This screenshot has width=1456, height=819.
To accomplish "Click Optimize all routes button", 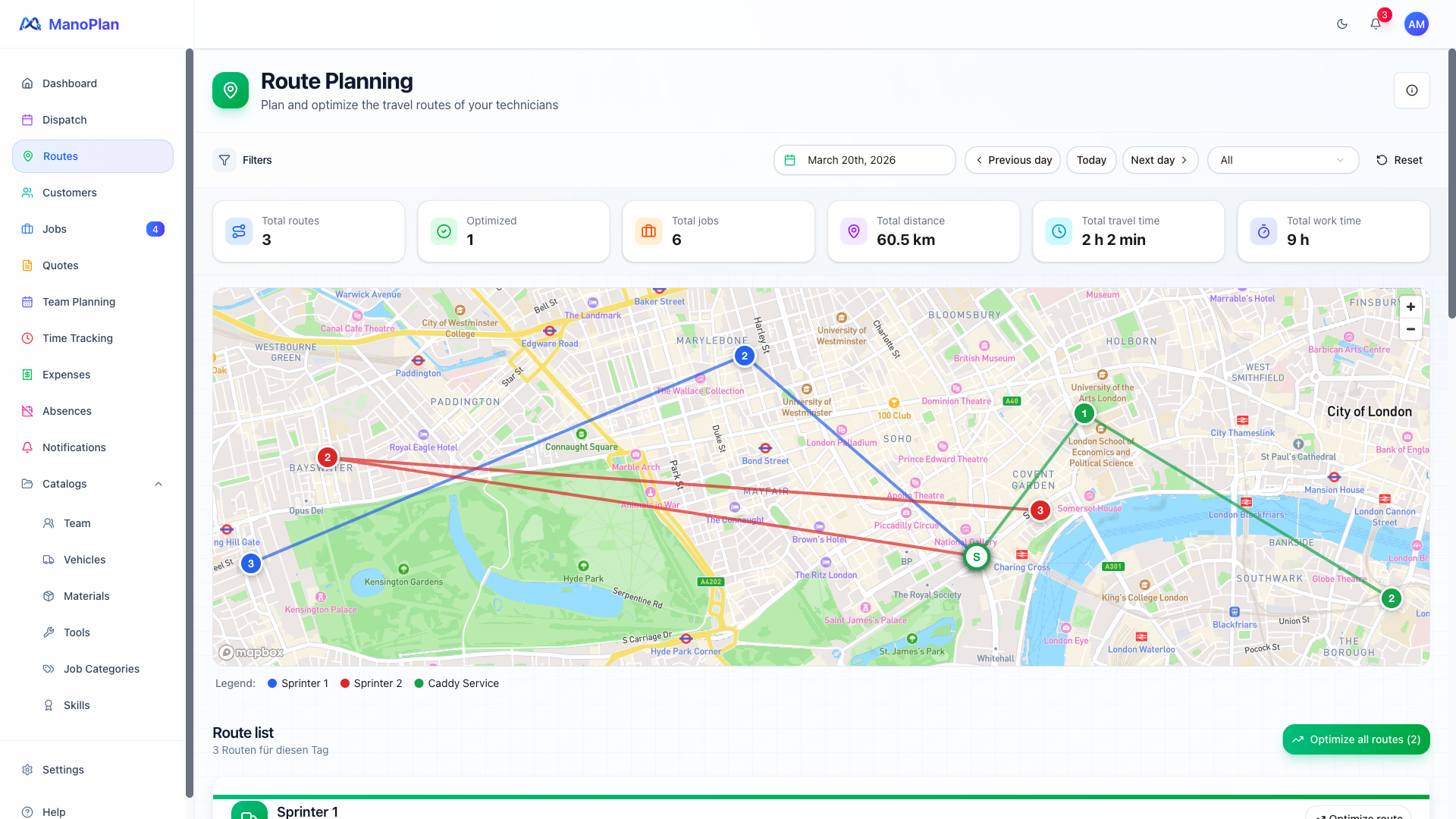I will click(x=1355, y=739).
